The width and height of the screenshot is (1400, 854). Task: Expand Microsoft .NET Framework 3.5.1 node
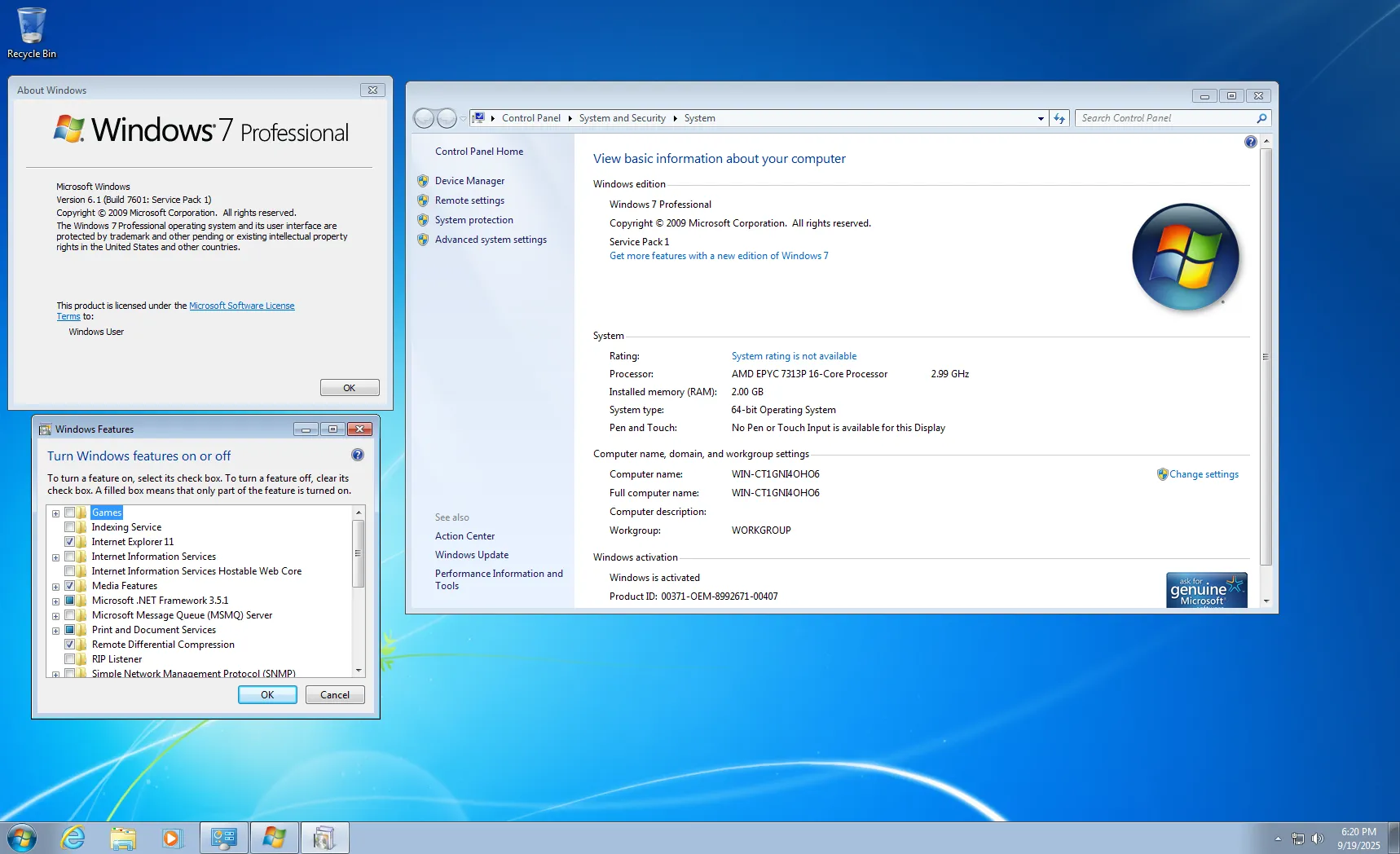click(x=55, y=601)
